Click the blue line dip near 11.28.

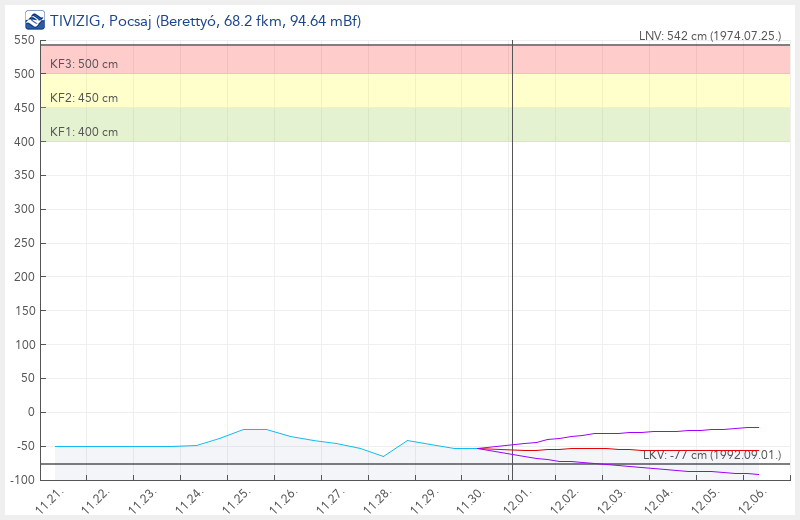coord(383,456)
